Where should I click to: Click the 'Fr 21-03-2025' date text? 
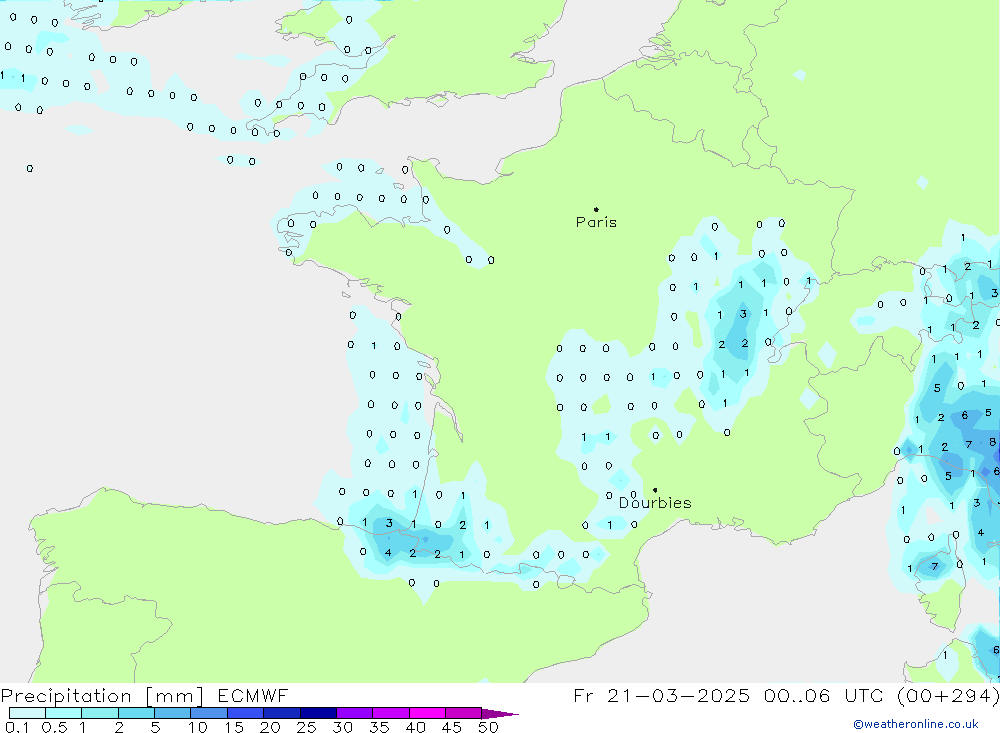pyautogui.click(x=661, y=696)
